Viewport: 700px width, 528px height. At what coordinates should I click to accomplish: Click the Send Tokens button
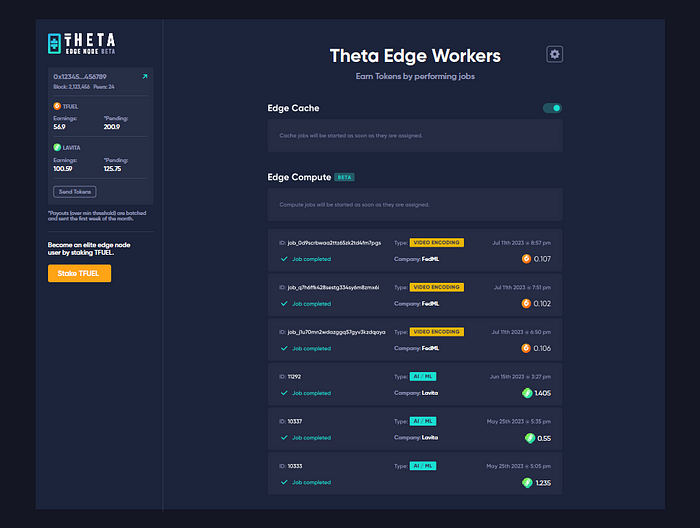[x=75, y=192]
